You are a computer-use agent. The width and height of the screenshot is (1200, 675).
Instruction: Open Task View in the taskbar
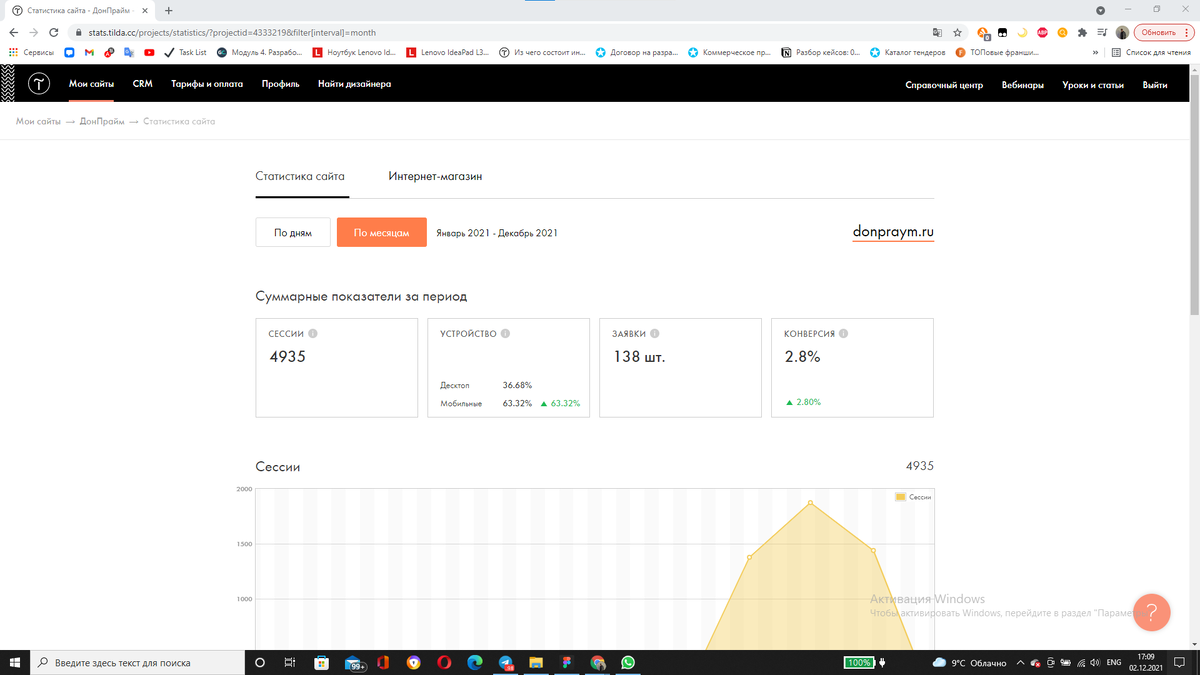[289, 662]
